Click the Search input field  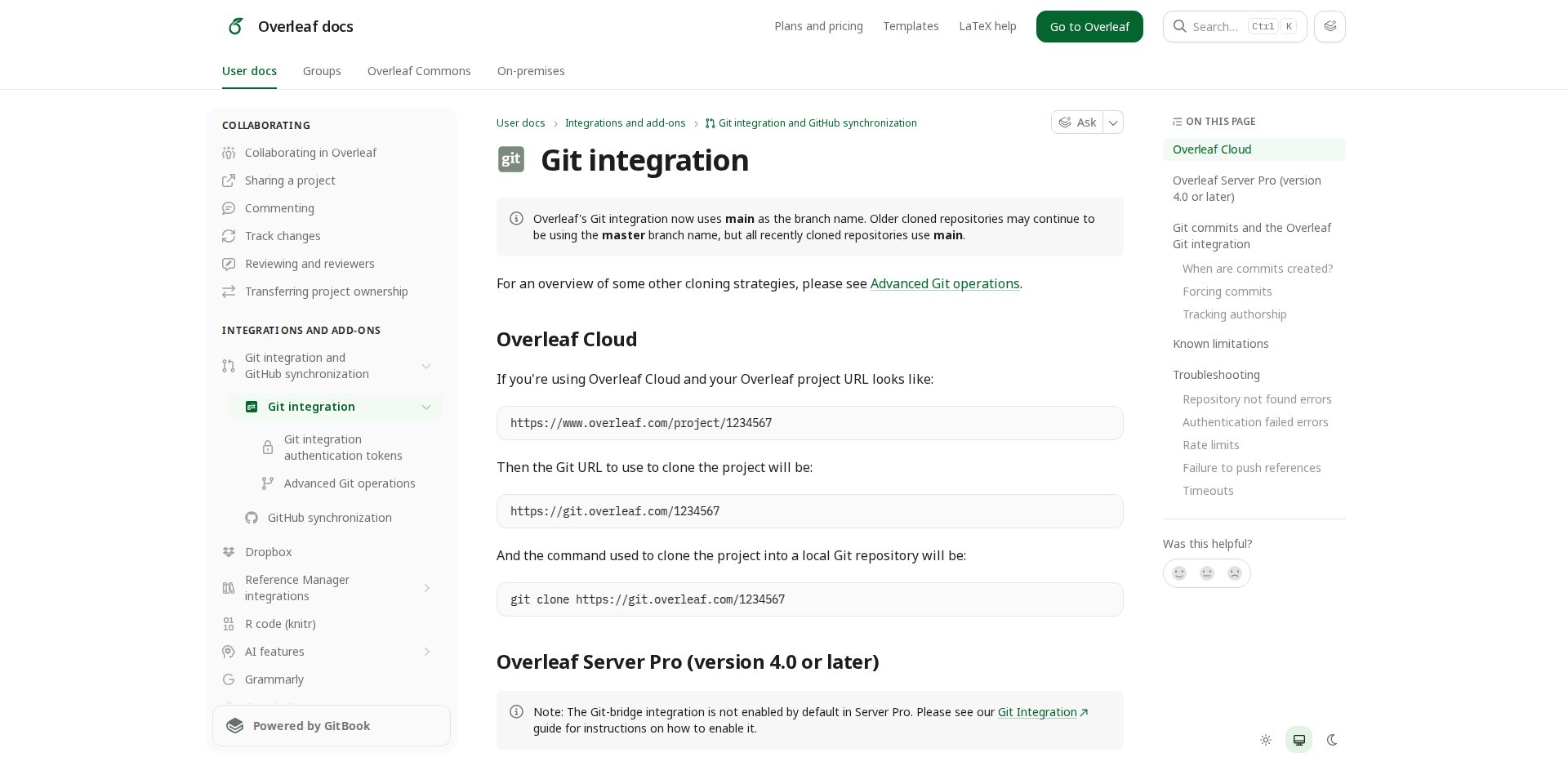(x=1235, y=26)
